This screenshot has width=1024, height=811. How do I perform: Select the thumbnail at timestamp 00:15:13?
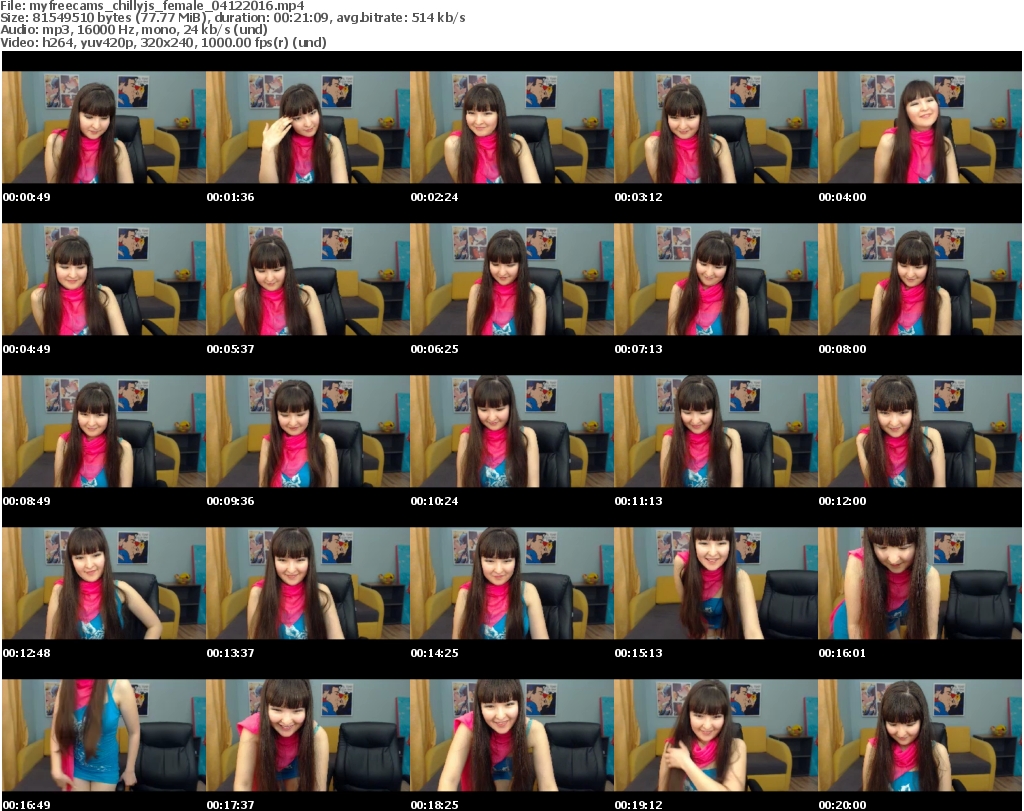[x=715, y=584]
